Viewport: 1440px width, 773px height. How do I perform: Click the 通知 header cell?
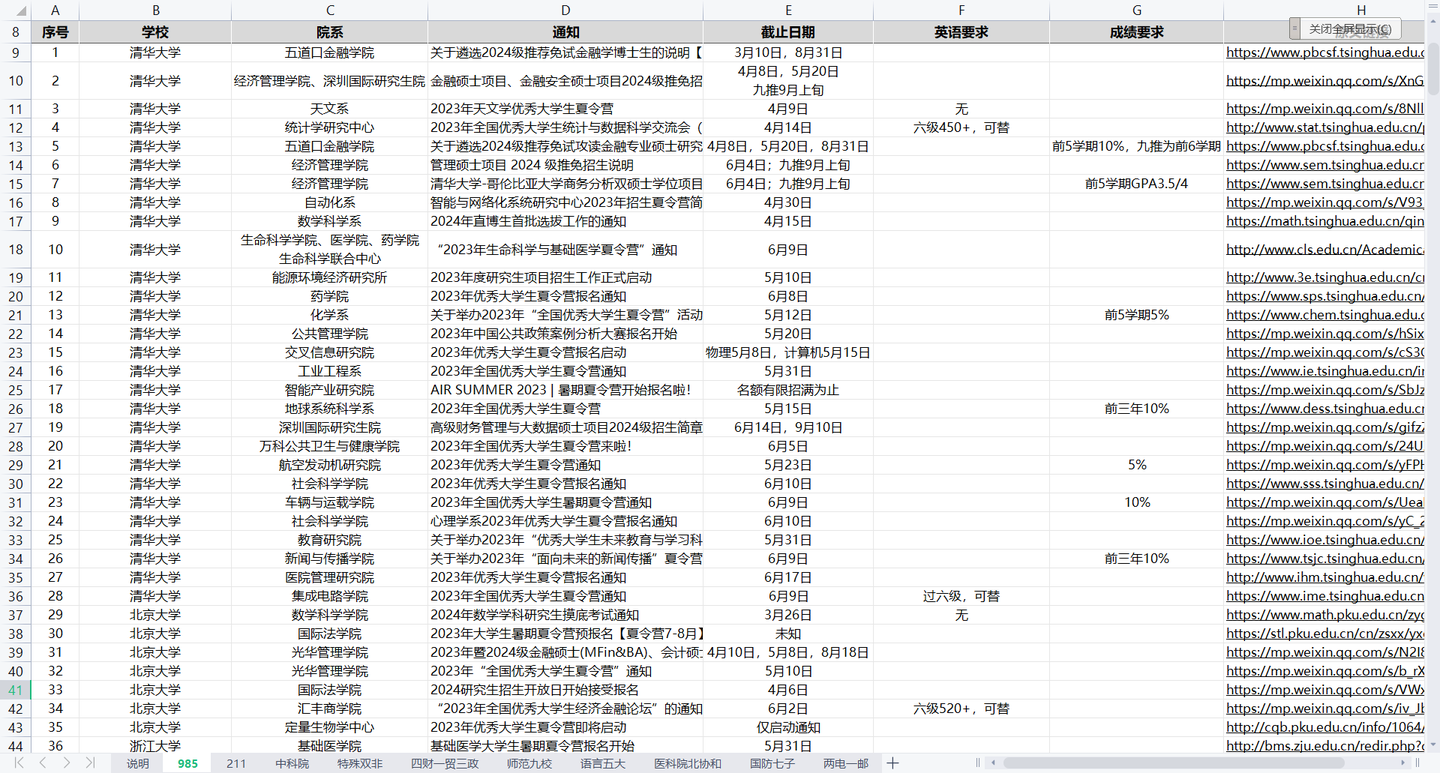(x=565, y=32)
